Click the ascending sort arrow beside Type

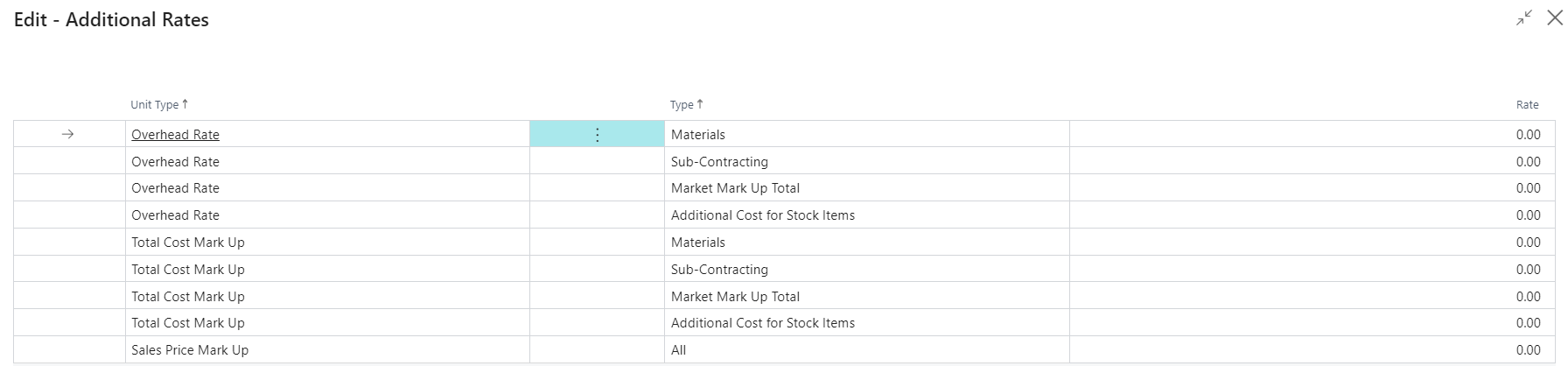point(700,103)
